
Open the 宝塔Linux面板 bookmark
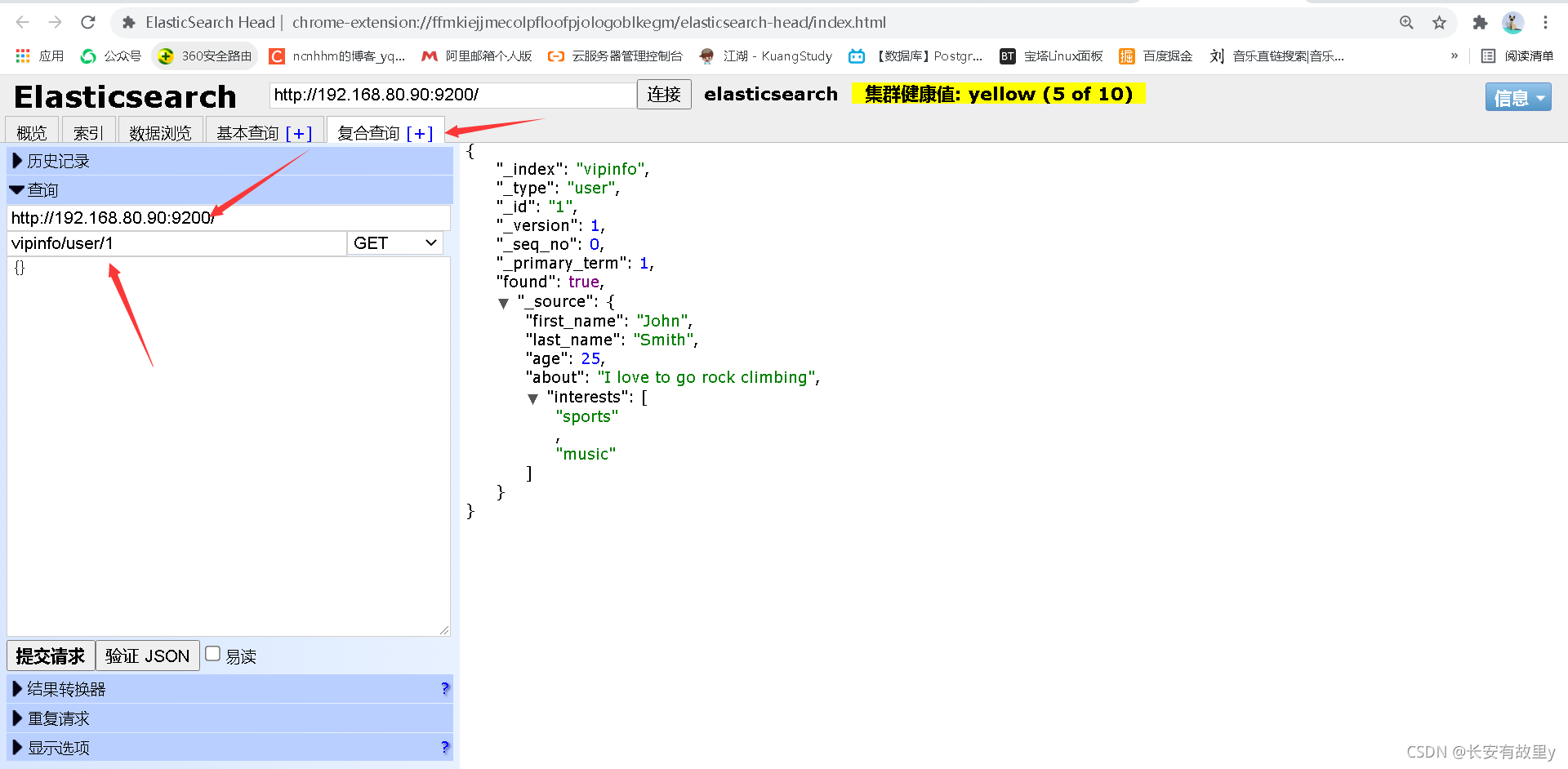click(1052, 56)
